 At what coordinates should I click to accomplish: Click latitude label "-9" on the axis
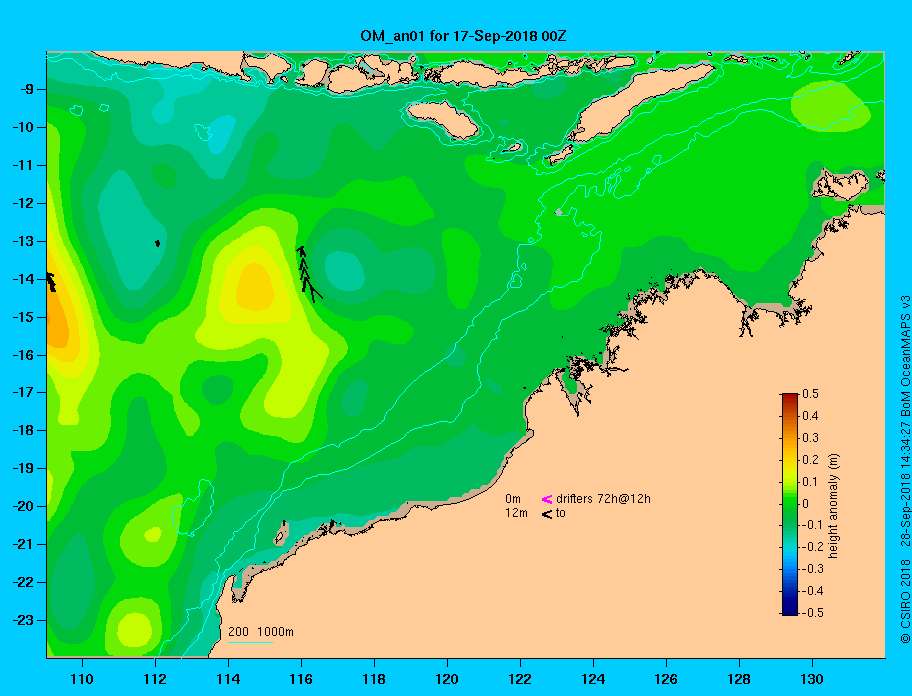pyautogui.click(x=28, y=90)
